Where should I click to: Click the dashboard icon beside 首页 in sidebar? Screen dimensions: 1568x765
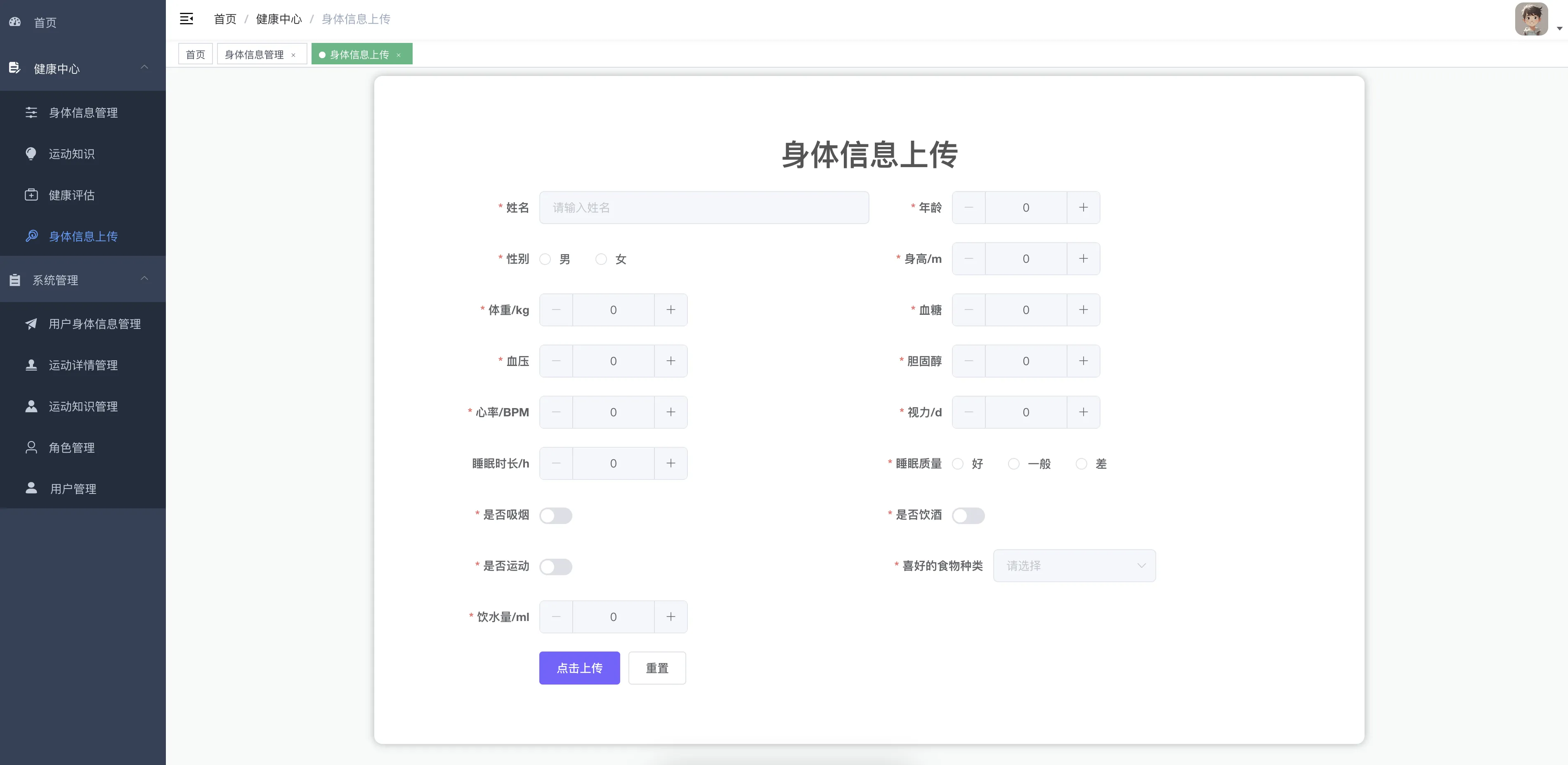[15, 22]
